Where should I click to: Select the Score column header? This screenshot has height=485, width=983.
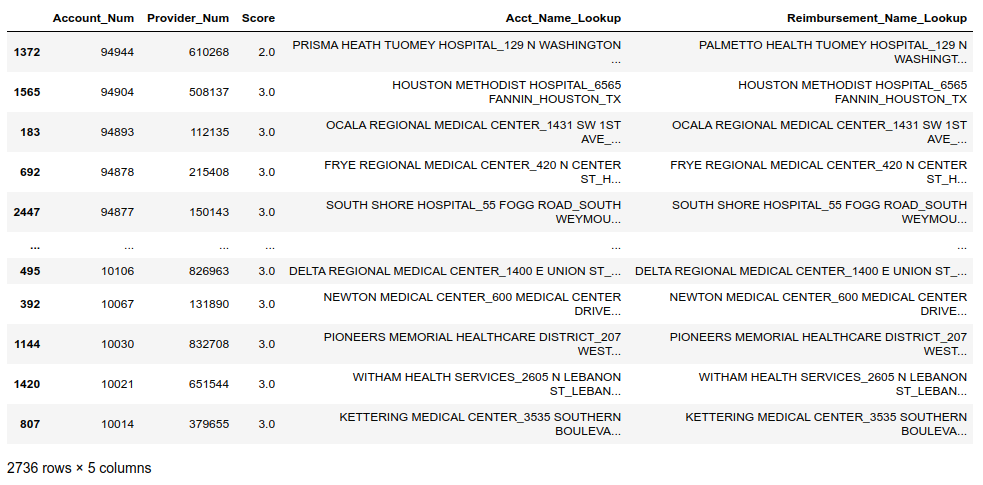point(258,18)
